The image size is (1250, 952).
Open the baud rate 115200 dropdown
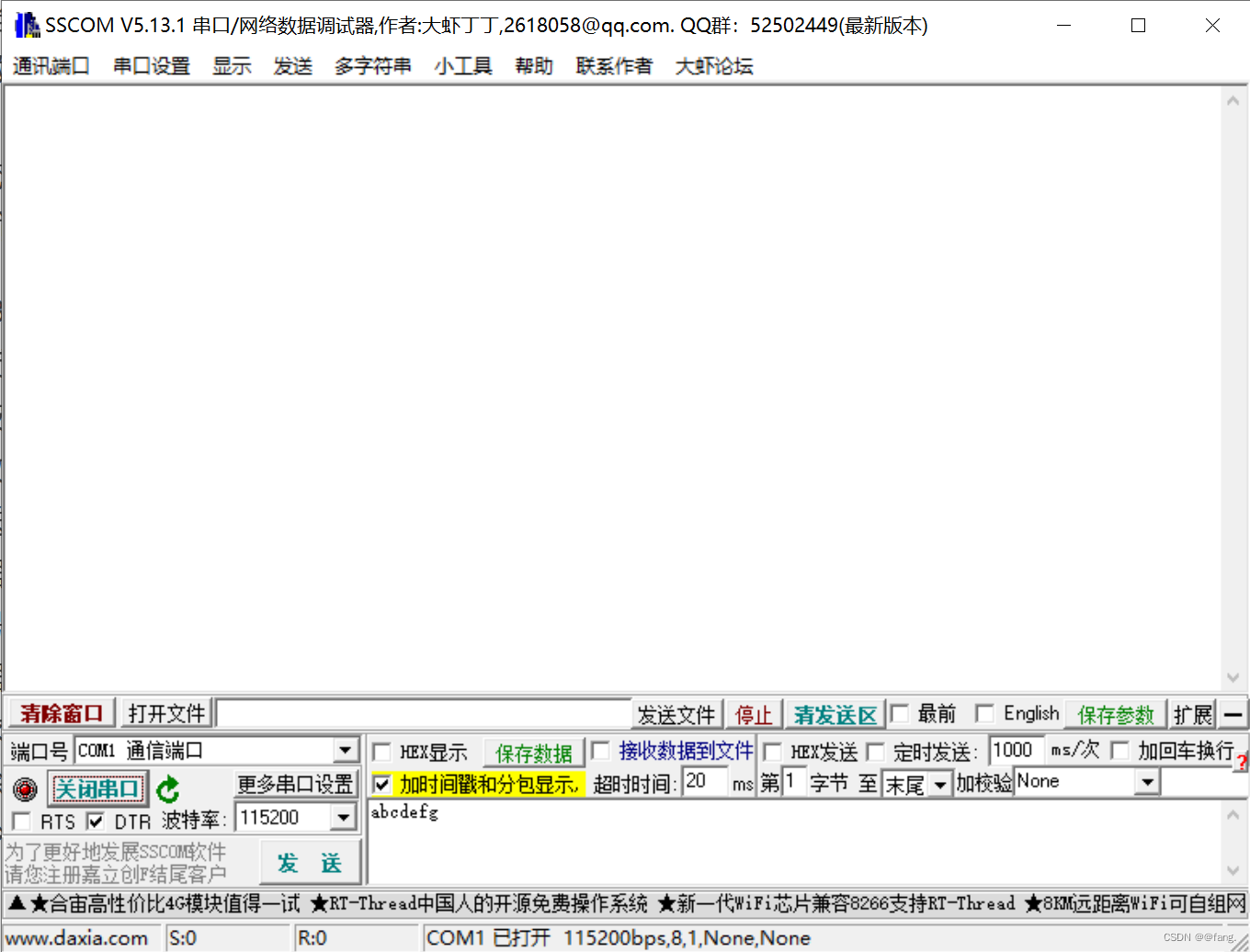343,817
